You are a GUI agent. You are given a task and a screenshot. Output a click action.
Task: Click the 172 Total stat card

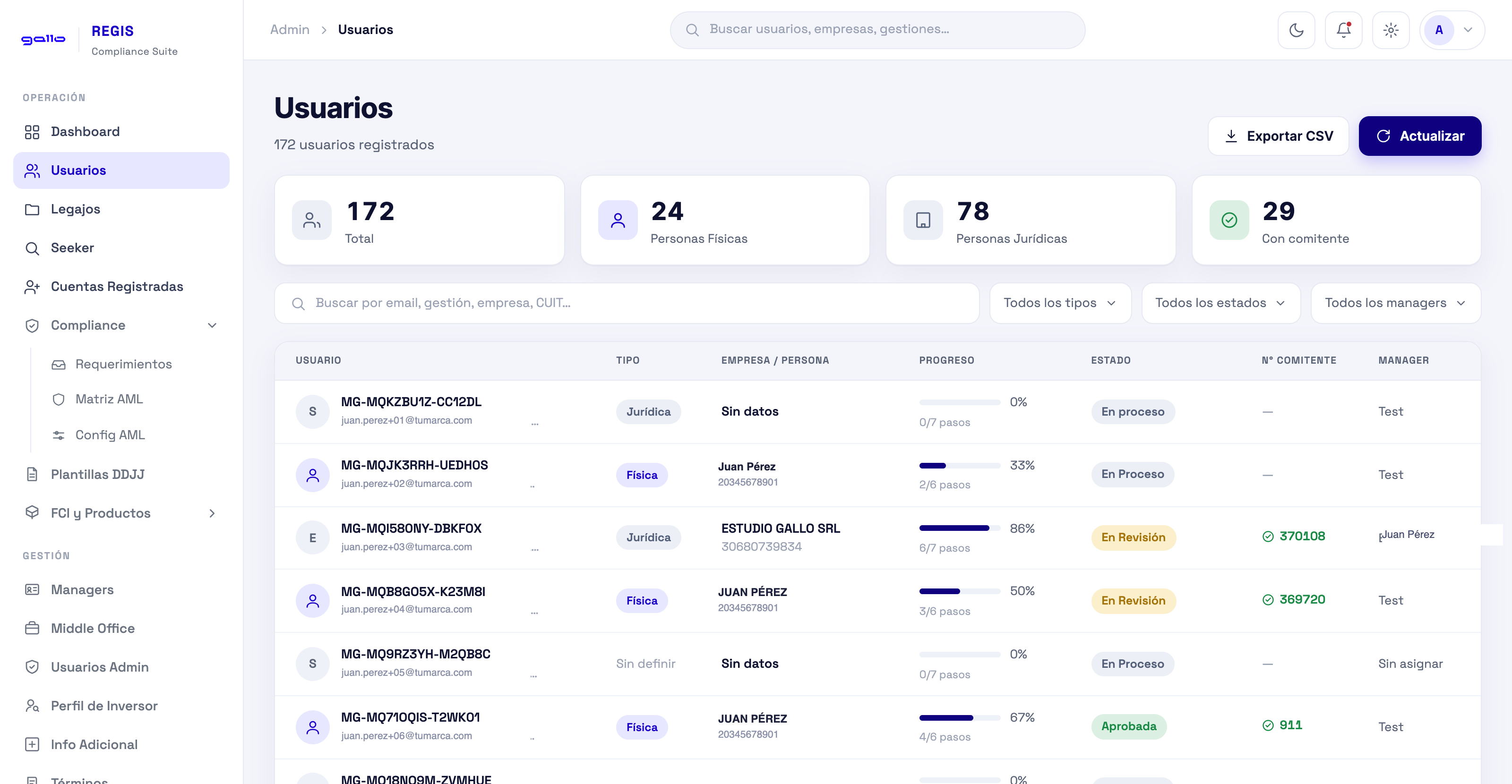point(419,221)
